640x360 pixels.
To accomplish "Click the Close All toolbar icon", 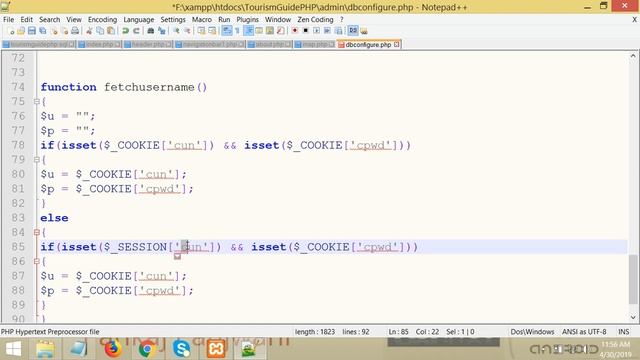I will tap(64, 31).
